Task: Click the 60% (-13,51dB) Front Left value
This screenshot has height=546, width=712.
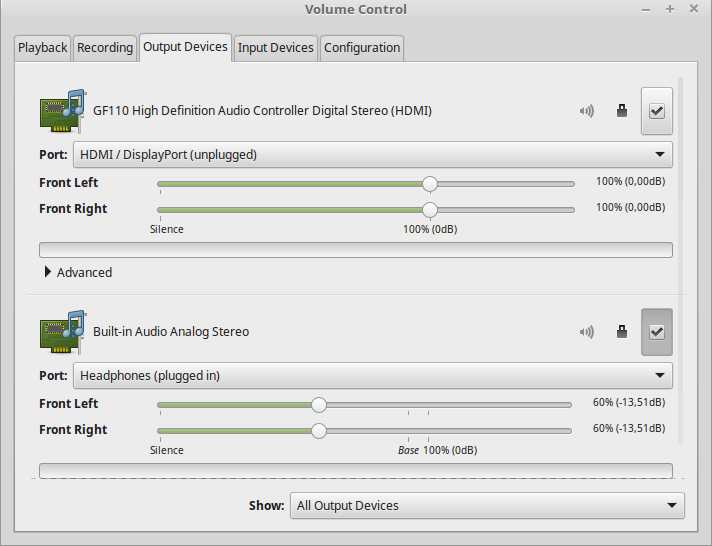Action: click(629, 402)
